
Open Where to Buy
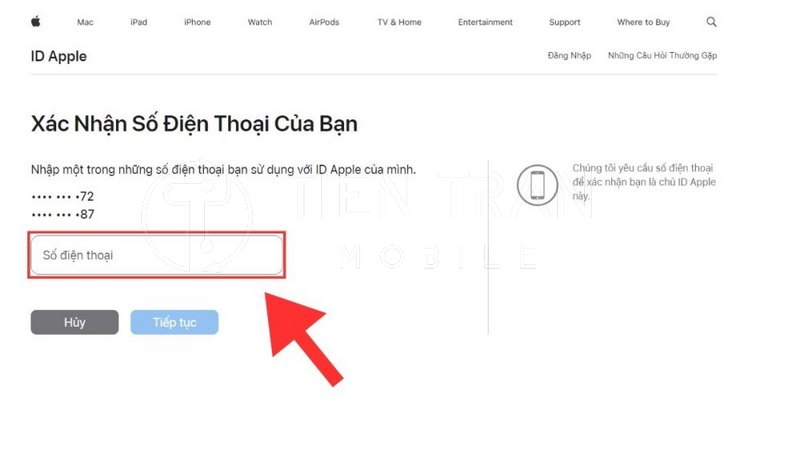(x=643, y=22)
